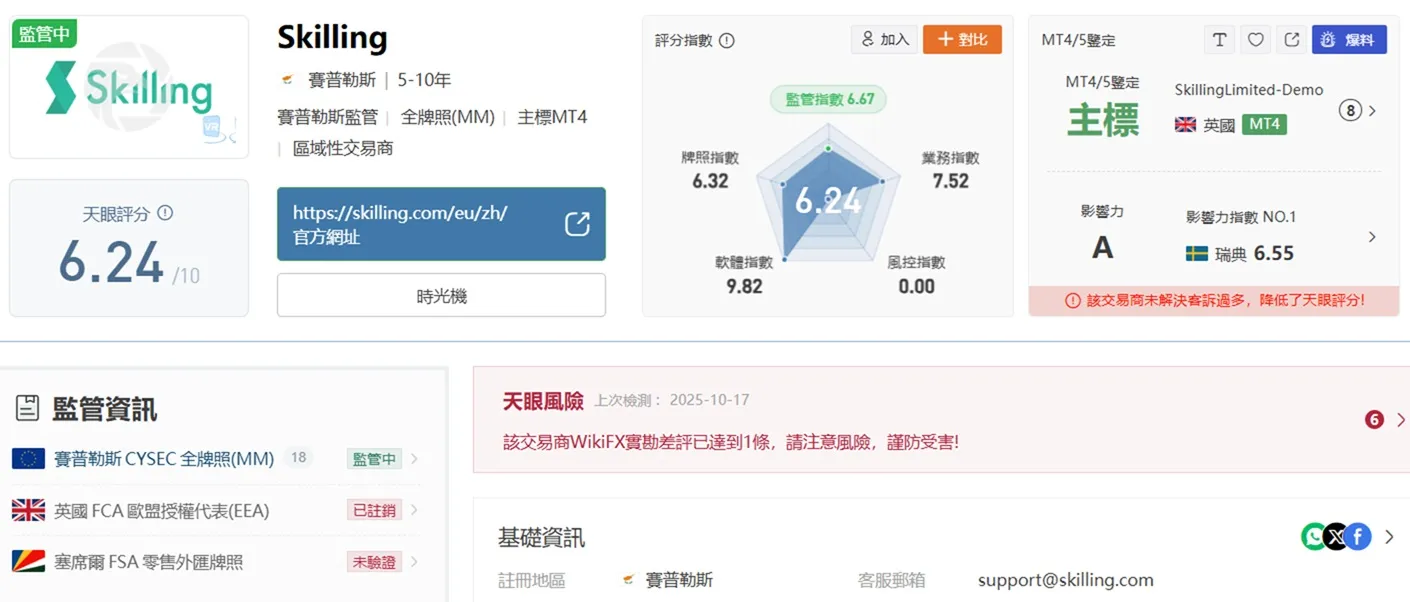Click the radar chart center score
Viewport: 1410px width, 602px height.
(828, 202)
